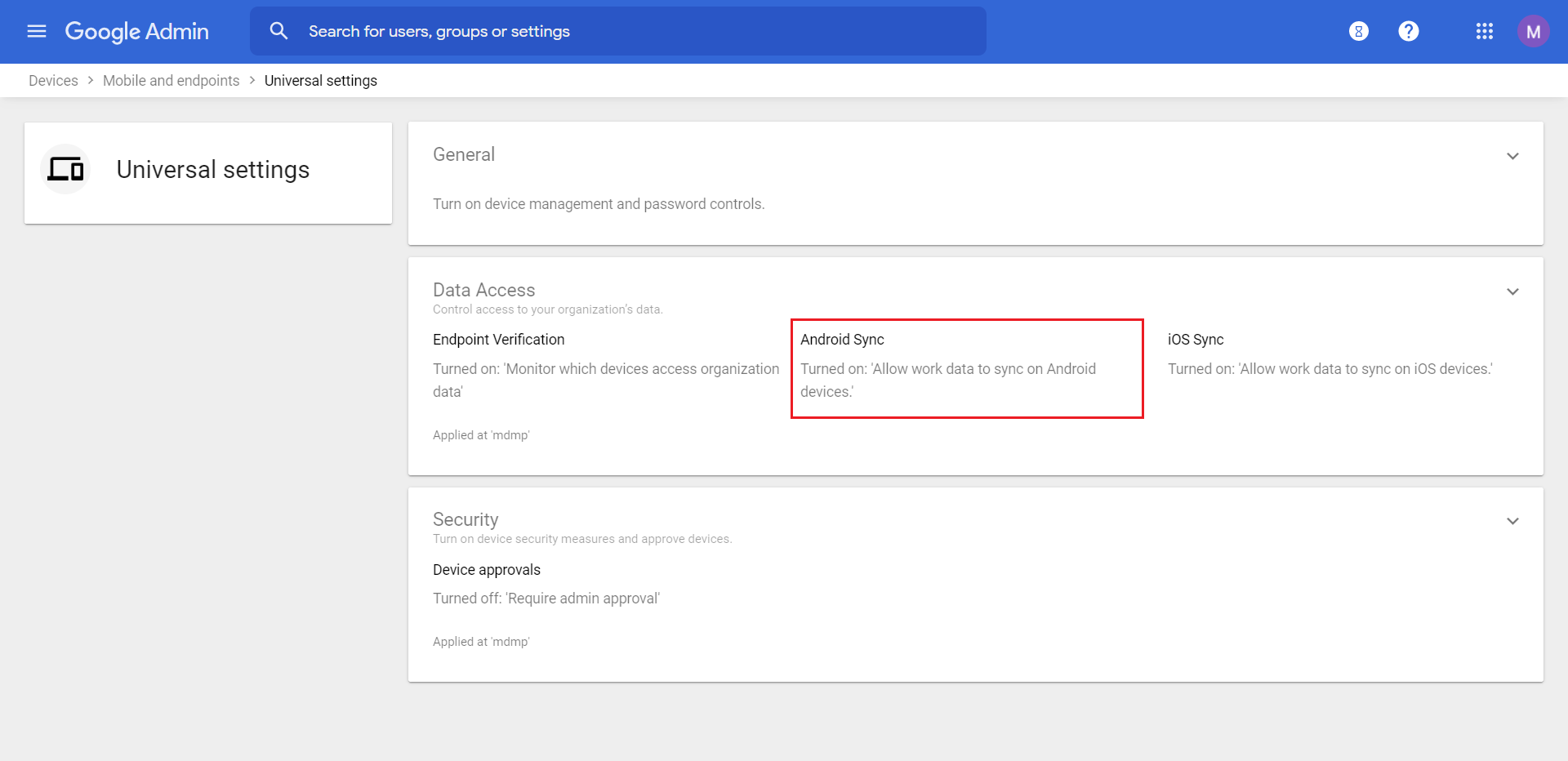
Task: Click the Security section heading
Action: [465, 519]
